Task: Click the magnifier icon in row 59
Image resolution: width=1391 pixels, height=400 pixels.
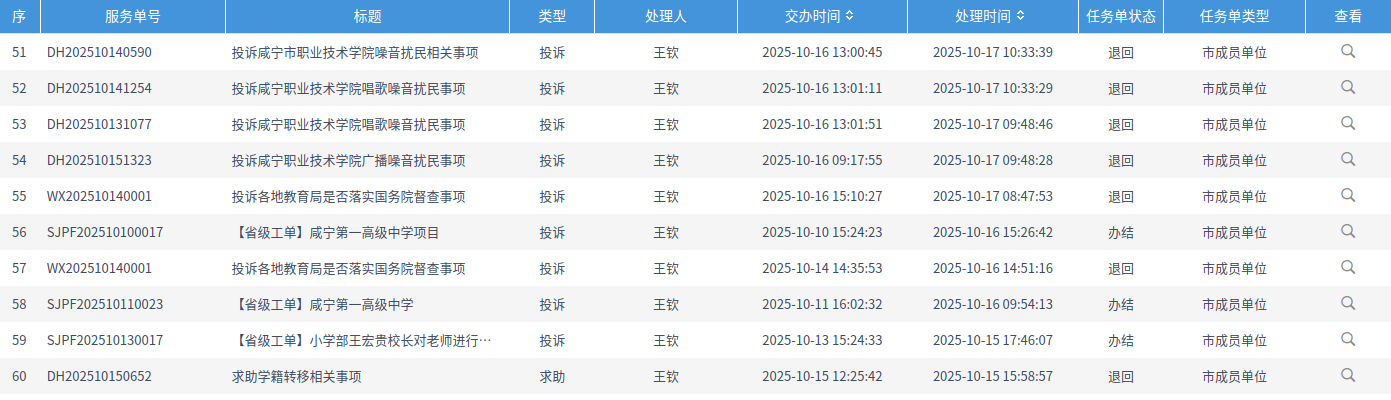Action: 1348,340
